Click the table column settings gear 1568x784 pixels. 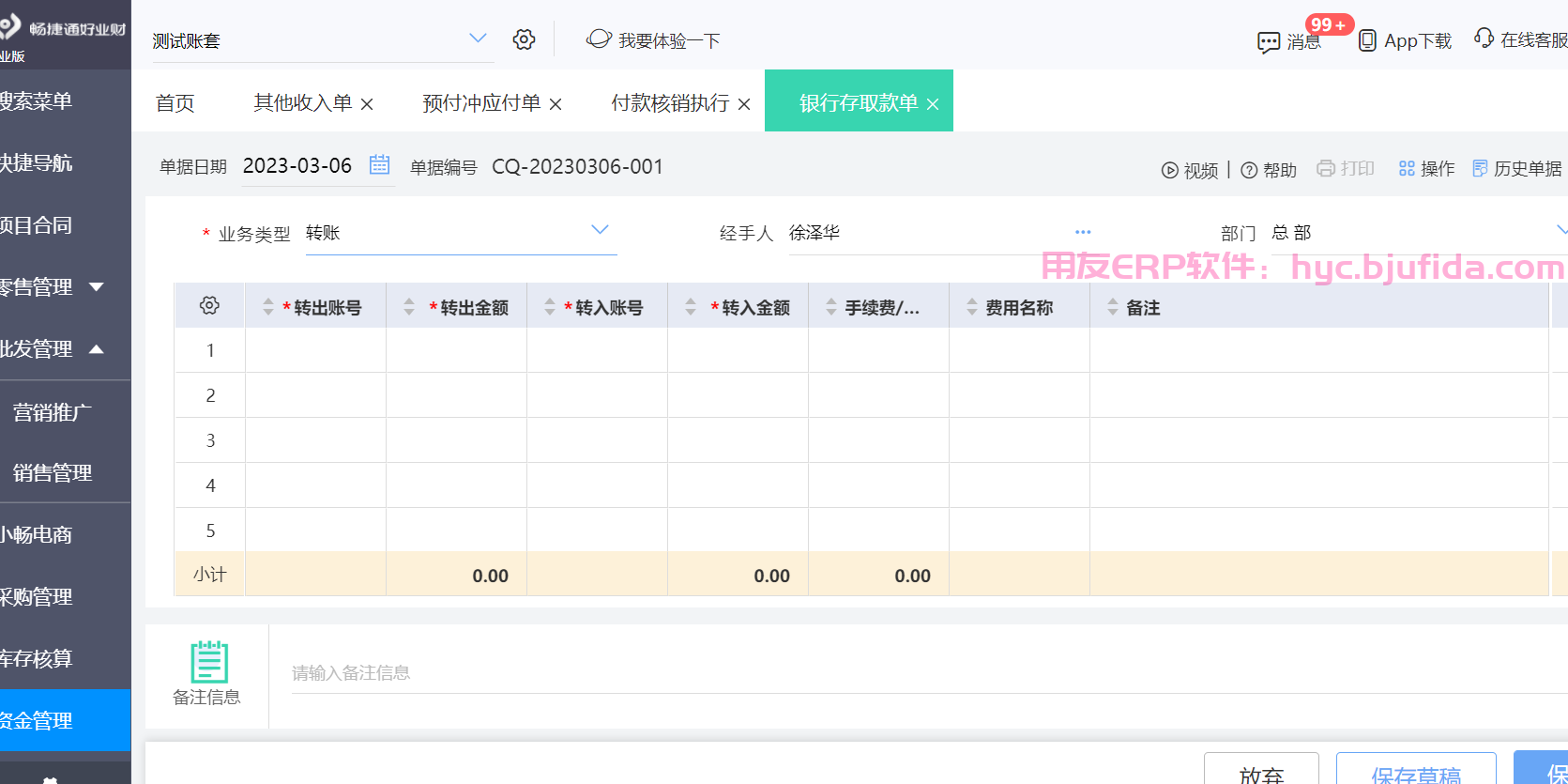209,305
